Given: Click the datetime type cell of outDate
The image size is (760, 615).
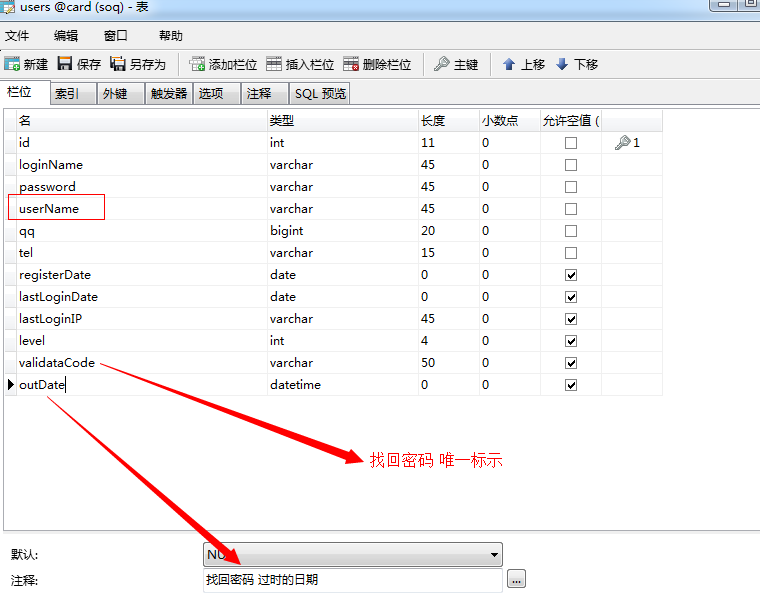Looking at the screenshot, I should [x=343, y=385].
